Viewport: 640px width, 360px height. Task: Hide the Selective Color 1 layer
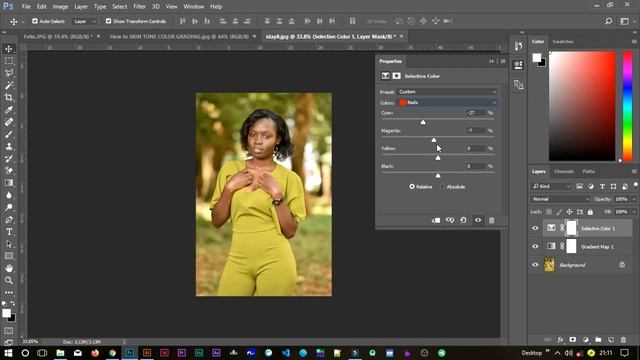click(x=535, y=228)
